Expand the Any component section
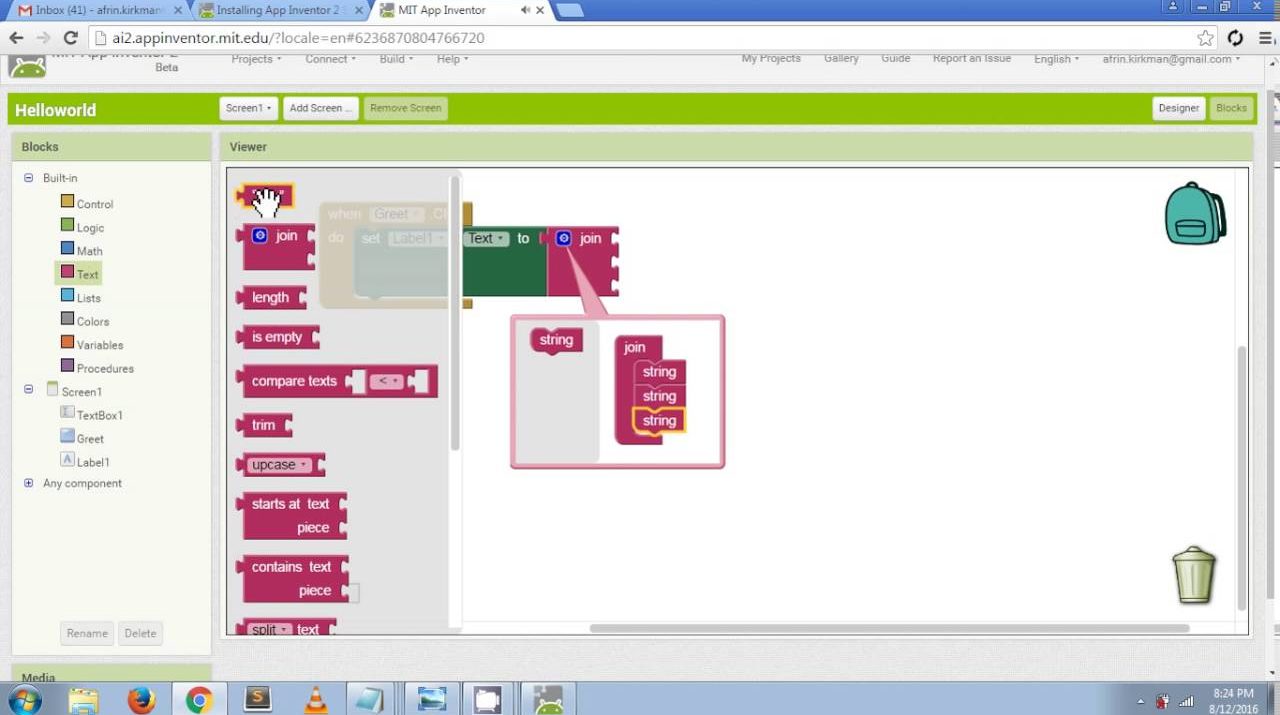This screenshot has width=1280, height=715. 28,483
